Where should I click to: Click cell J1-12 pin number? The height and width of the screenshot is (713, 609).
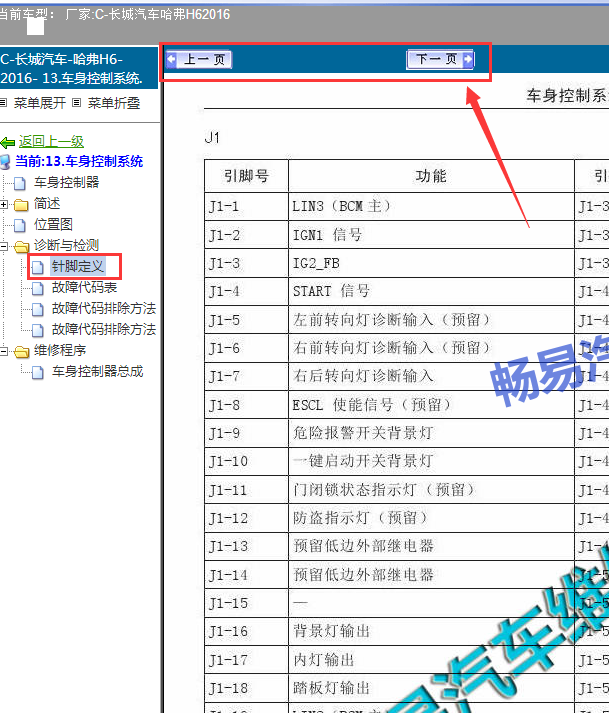point(247,518)
